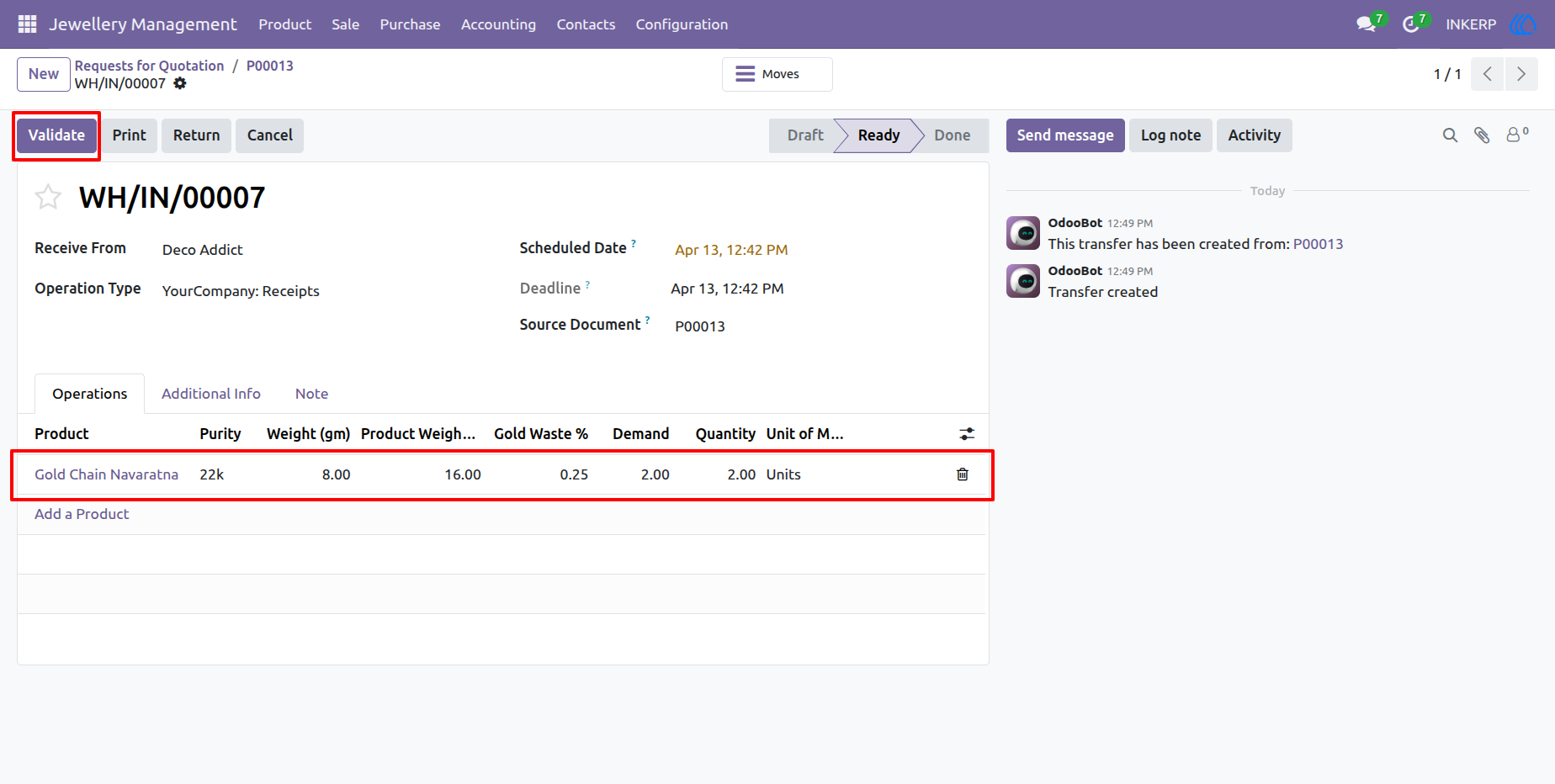Click the gear icon next to WH/IN/00007

[180, 83]
